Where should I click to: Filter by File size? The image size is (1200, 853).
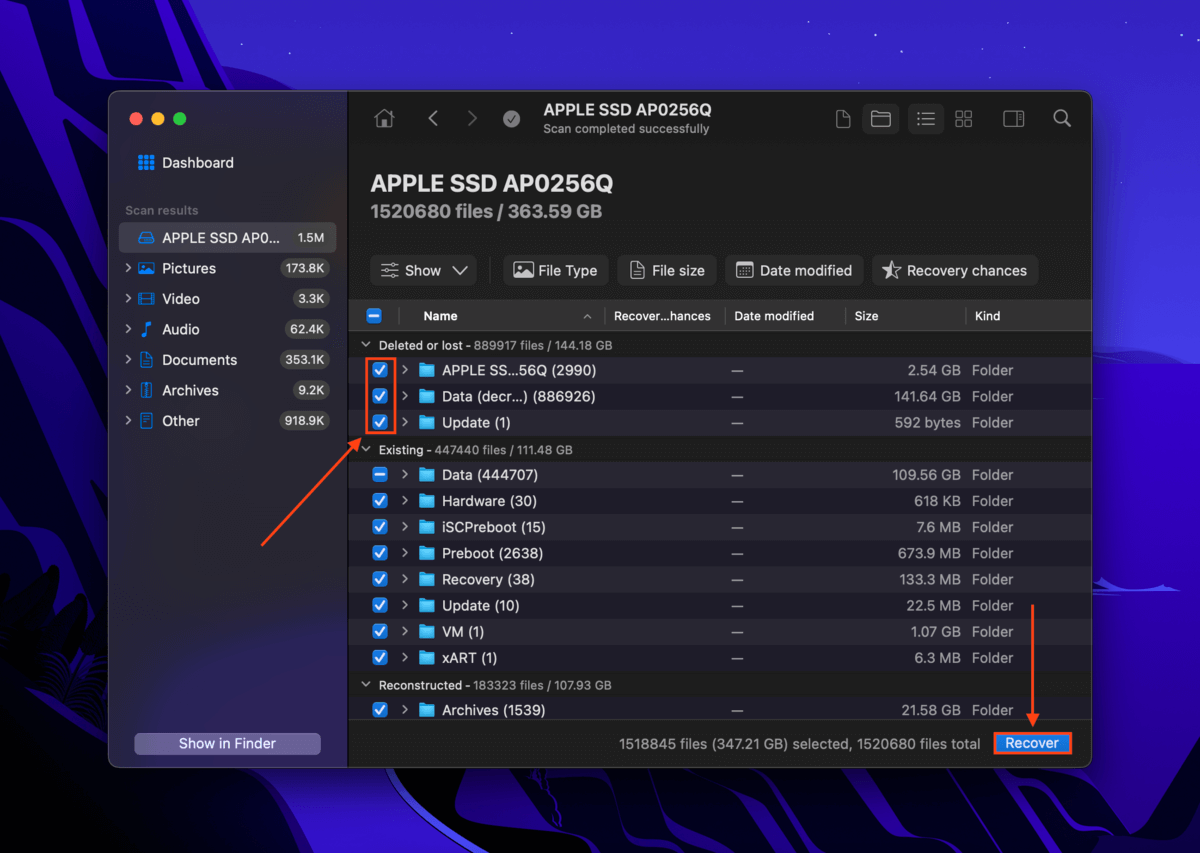click(667, 270)
